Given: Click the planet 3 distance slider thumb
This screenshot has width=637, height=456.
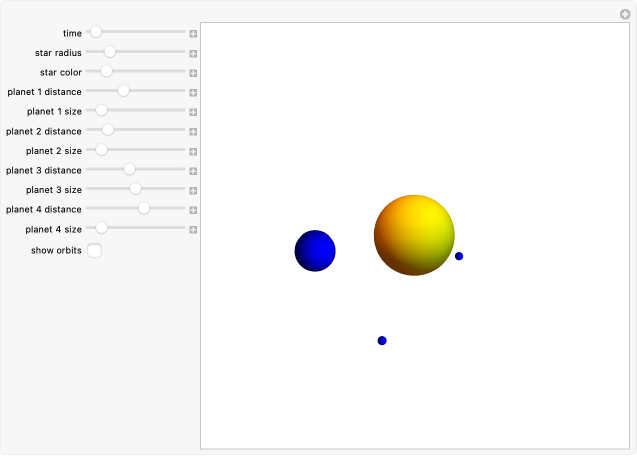Looking at the screenshot, I should click(x=129, y=169).
